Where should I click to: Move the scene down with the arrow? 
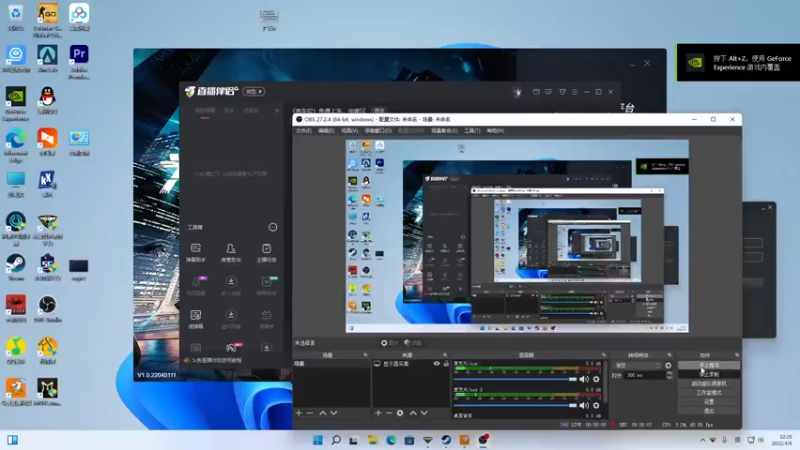[334, 413]
